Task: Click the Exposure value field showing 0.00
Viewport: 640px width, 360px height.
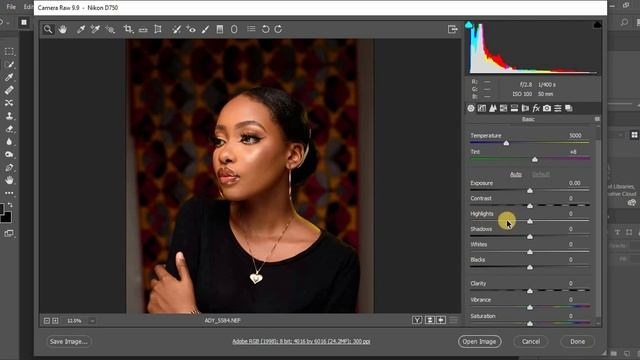Action: pyautogui.click(x=574, y=183)
